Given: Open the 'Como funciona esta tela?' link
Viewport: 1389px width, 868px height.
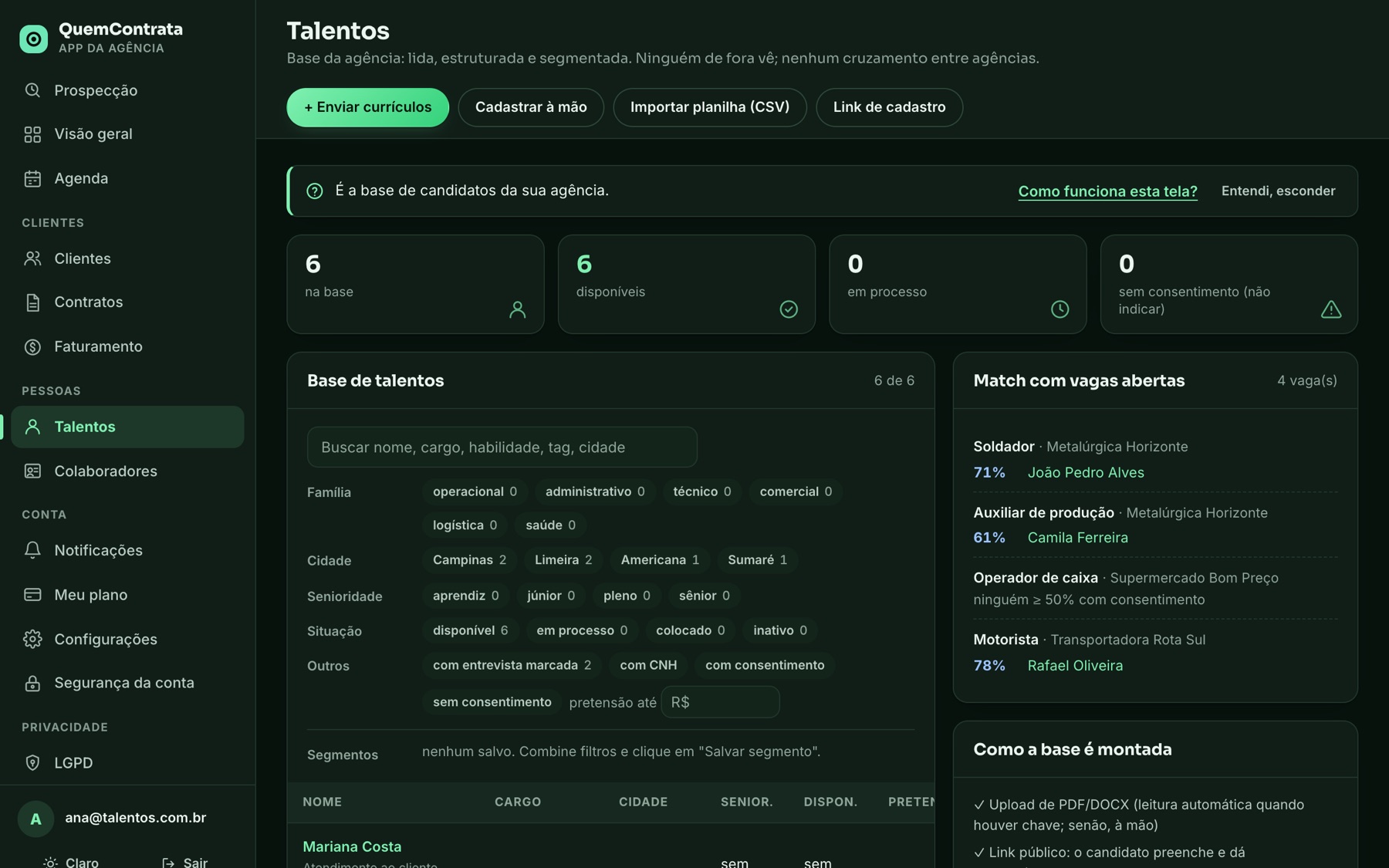Looking at the screenshot, I should pos(1108,191).
